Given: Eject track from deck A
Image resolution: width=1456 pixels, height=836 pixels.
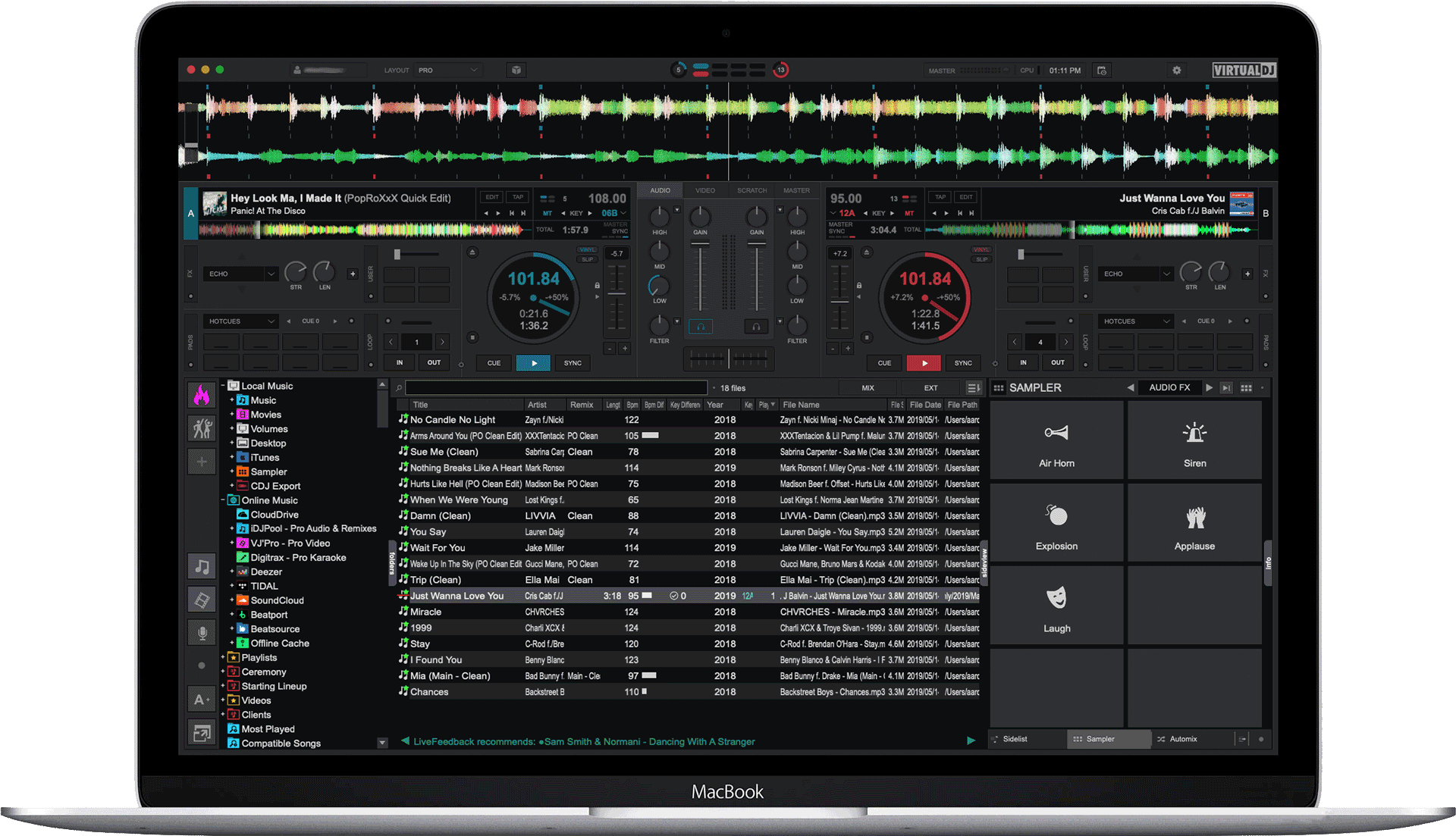Looking at the screenshot, I should coord(472,252).
